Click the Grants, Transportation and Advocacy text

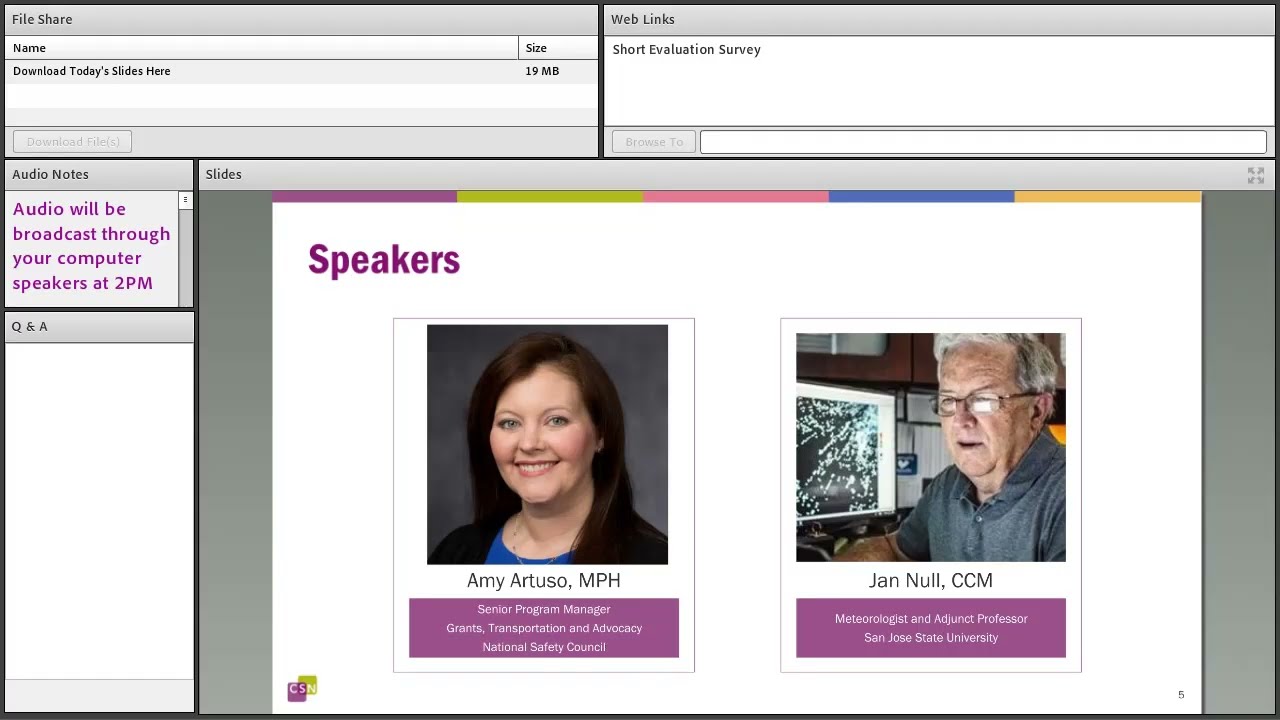click(544, 628)
